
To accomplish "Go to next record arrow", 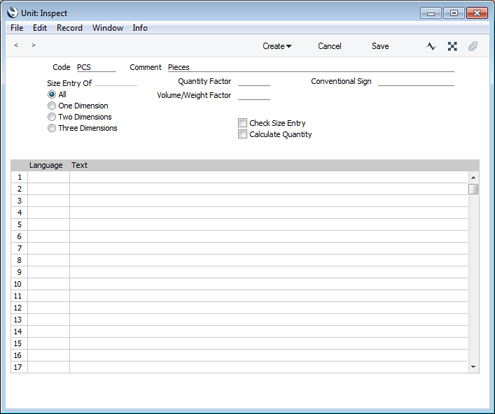I will (x=33, y=45).
